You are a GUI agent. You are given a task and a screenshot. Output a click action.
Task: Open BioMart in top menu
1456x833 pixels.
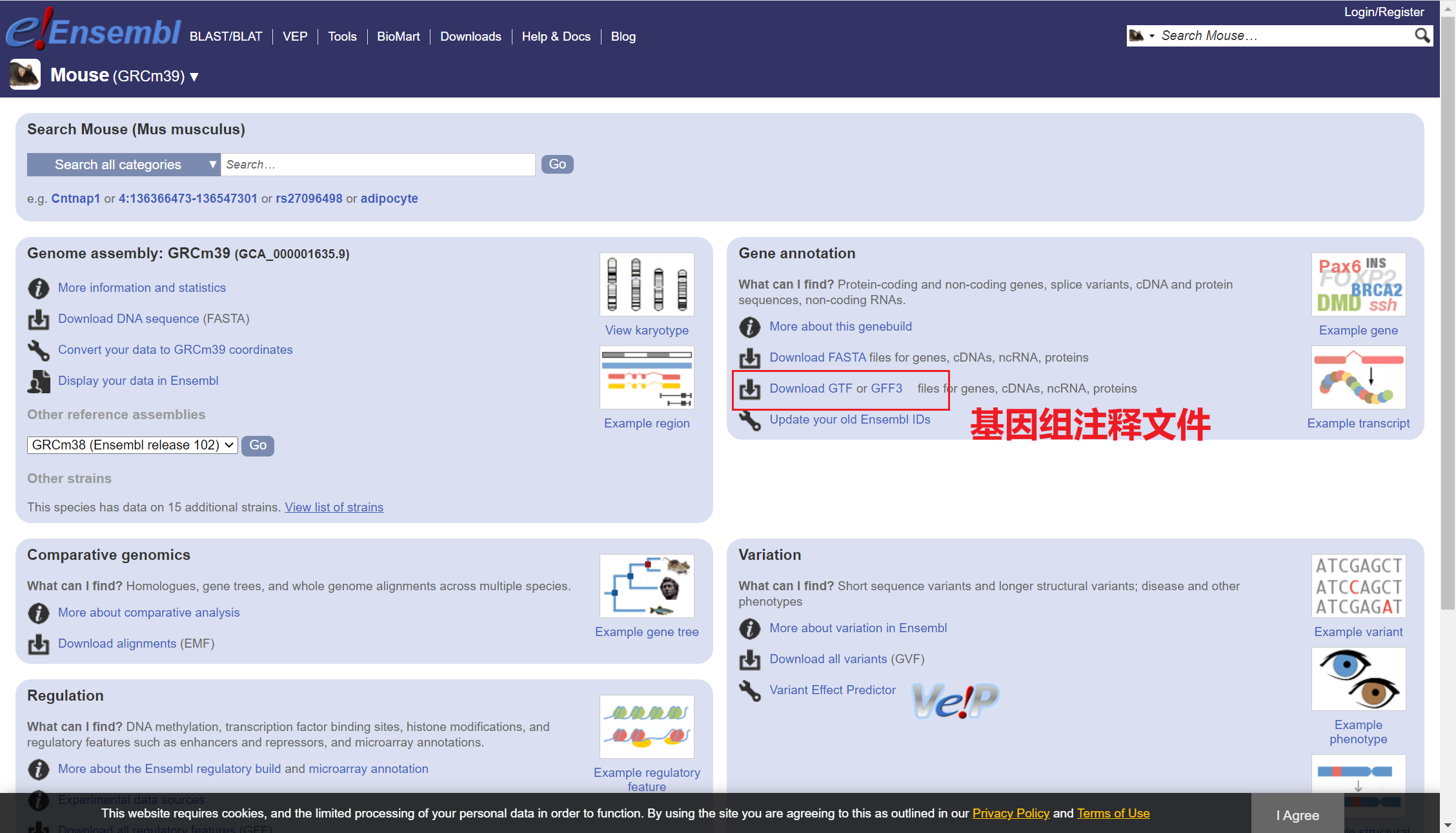[x=398, y=37]
